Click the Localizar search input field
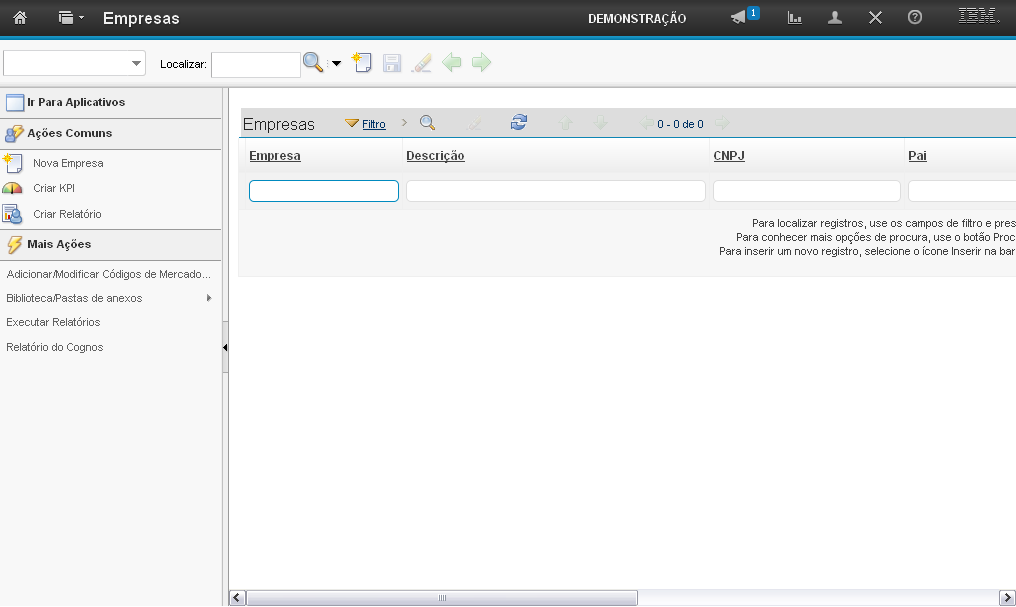1016x607 pixels. (255, 64)
